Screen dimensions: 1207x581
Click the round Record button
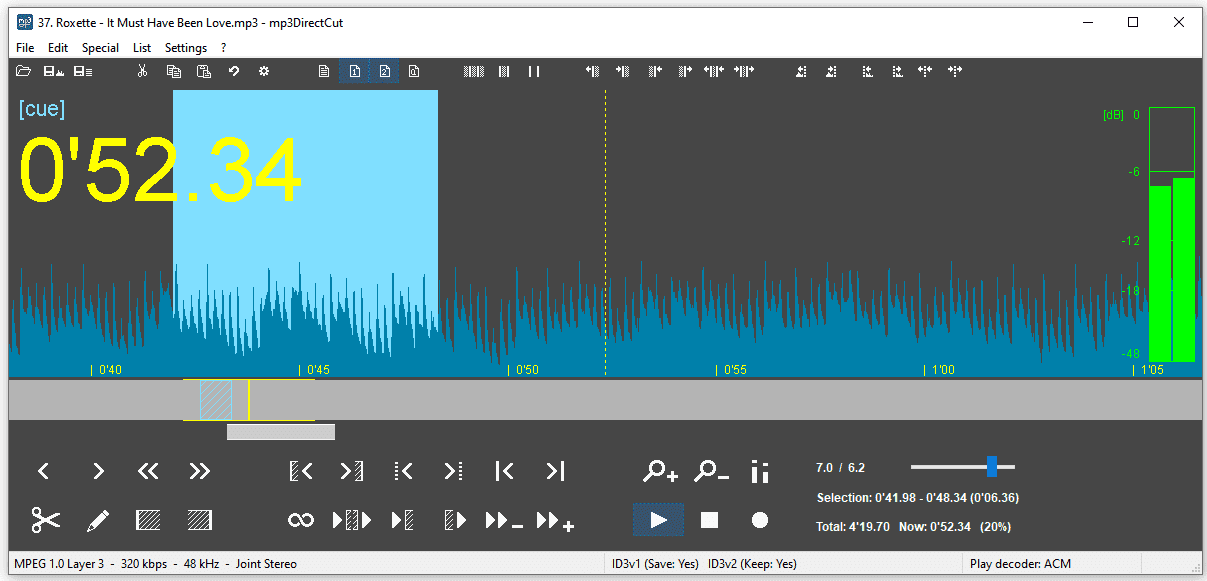(x=760, y=520)
